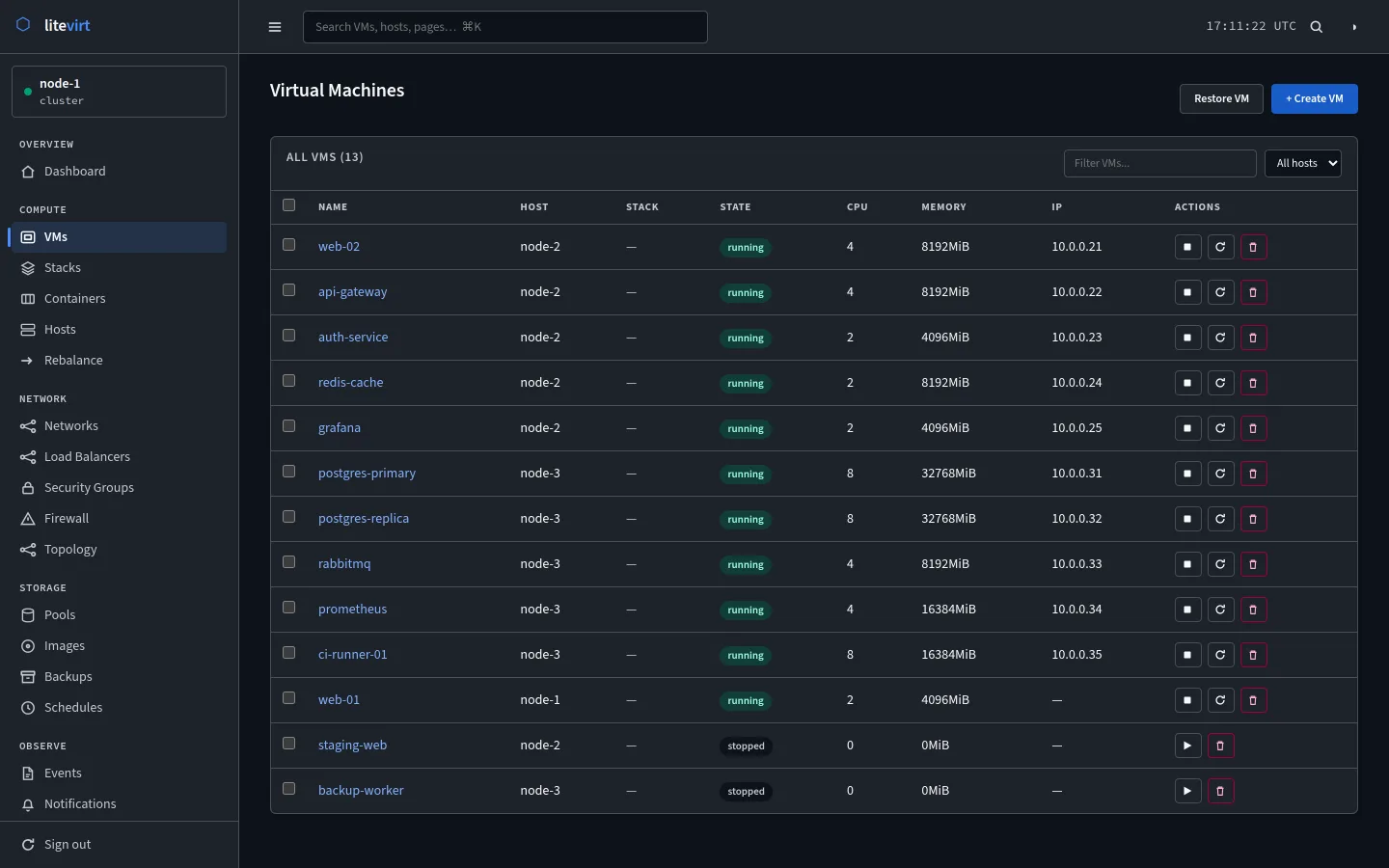Tick the staging-web row checkbox
Image resolution: width=1389 pixels, height=868 pixels.
[x=288, y=744]
